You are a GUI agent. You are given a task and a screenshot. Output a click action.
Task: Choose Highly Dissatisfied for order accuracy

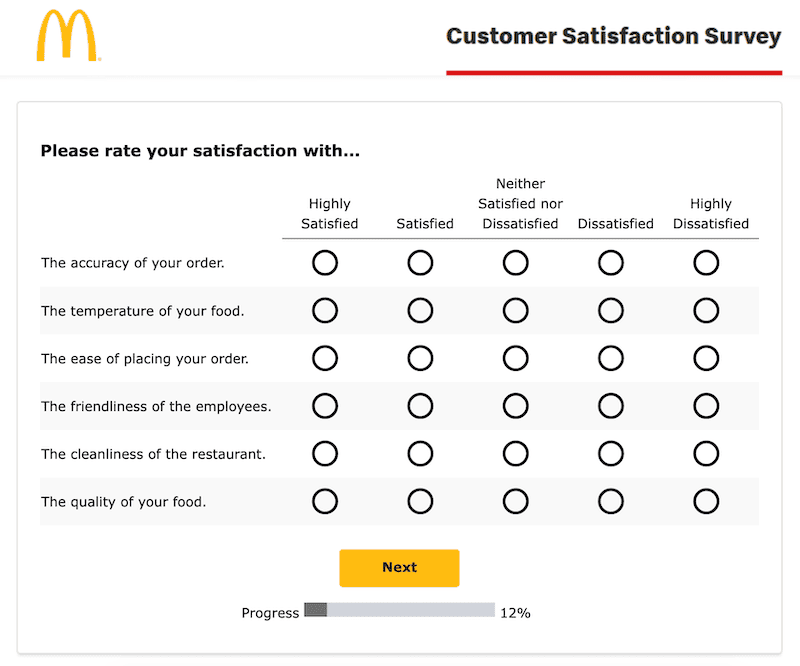[706, 262]
